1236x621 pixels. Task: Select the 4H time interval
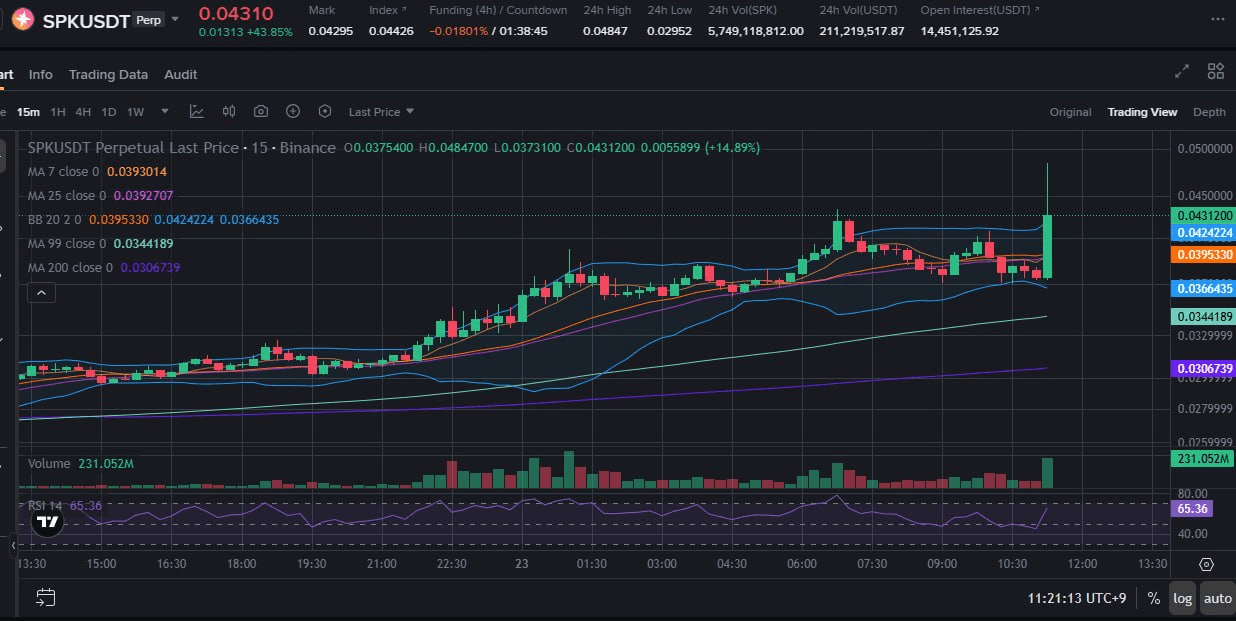(83, 112)
